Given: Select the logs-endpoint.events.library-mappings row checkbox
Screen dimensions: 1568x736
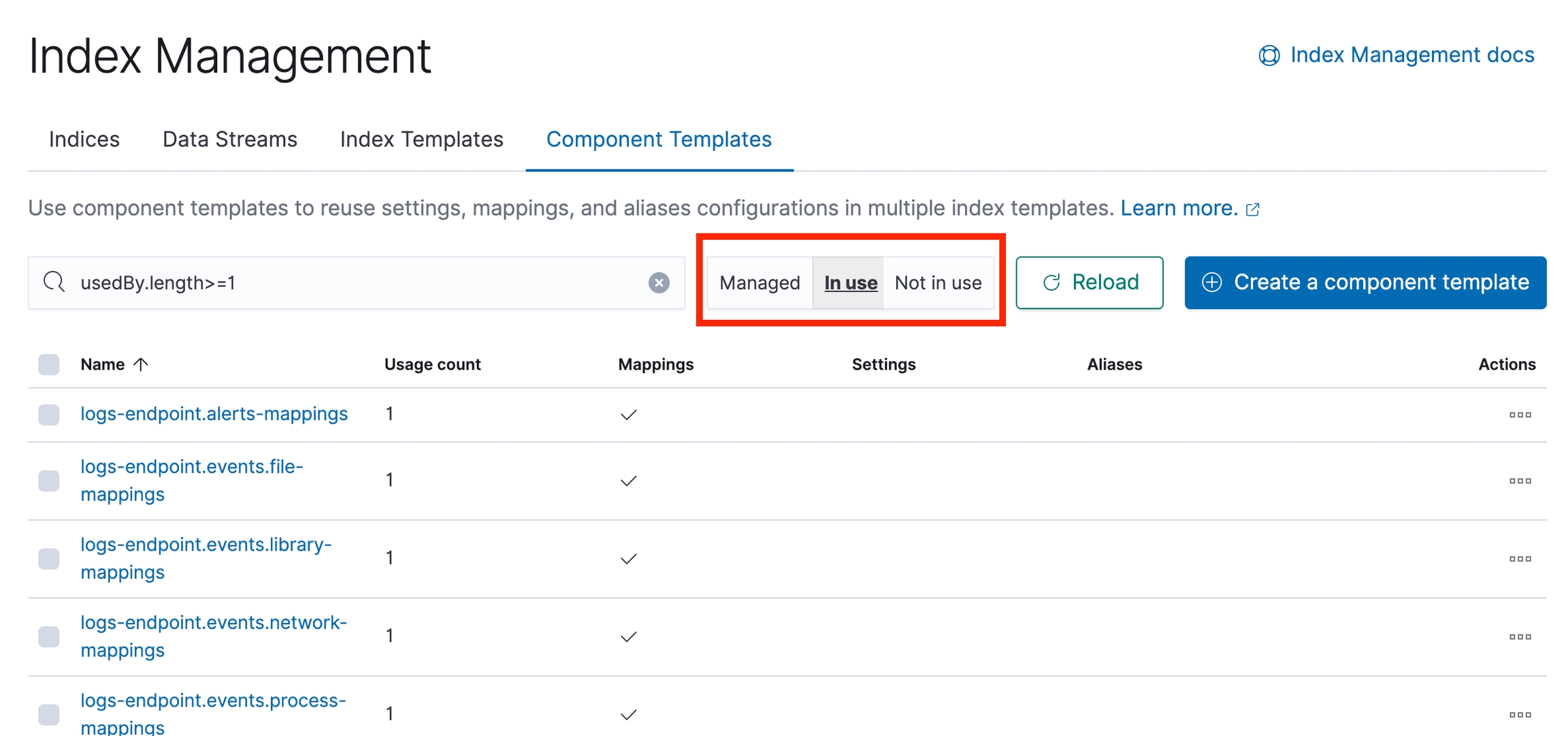Looking at the screenshot, I should (49, 558).
